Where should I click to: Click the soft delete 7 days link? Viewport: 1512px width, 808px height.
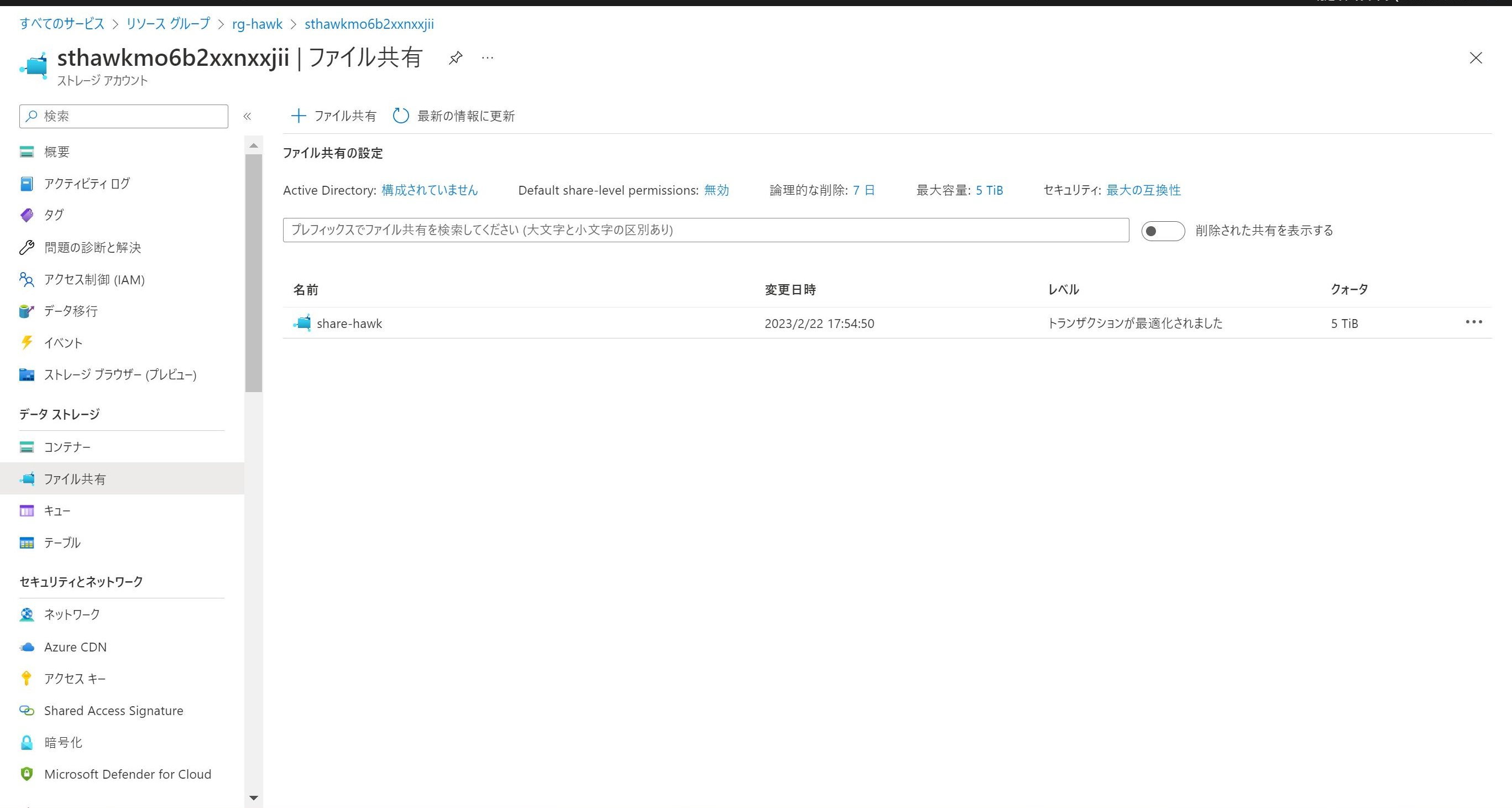(864, 190)
